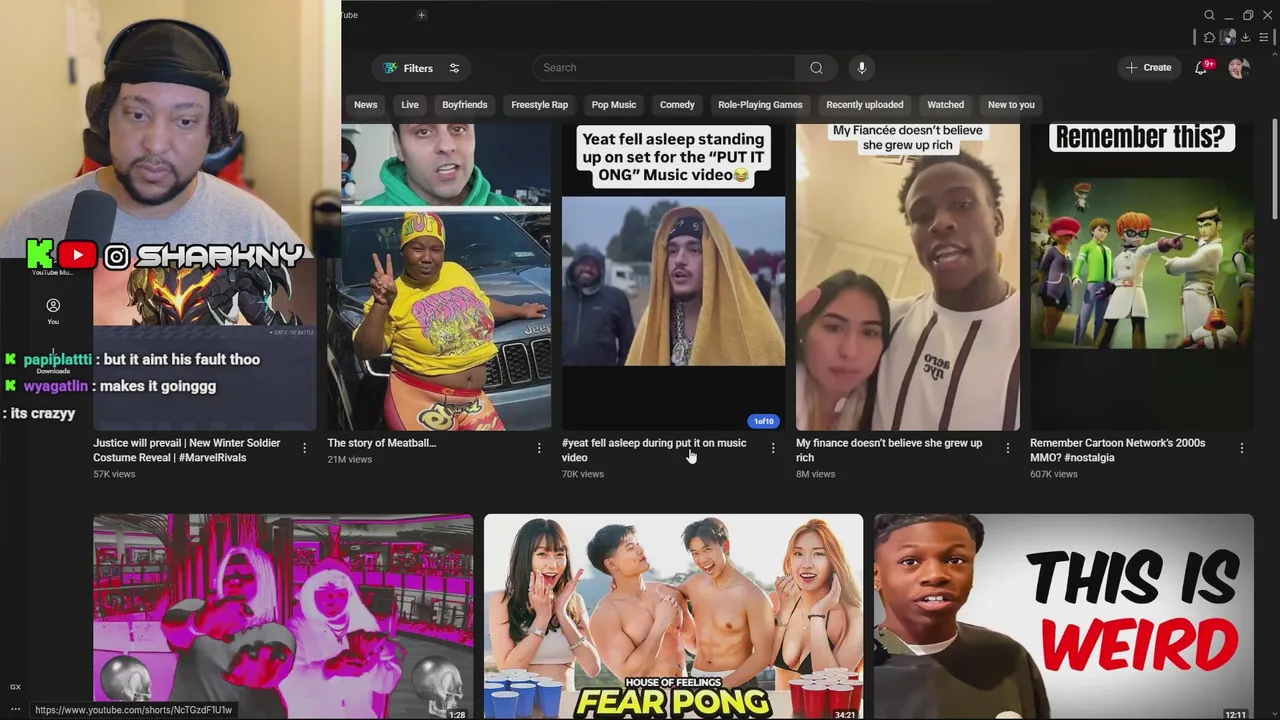This screenshot has width=1280, height=720.
Task: Play the Remember this? cartoon short thumbnail
Action: pos(1142,277)
